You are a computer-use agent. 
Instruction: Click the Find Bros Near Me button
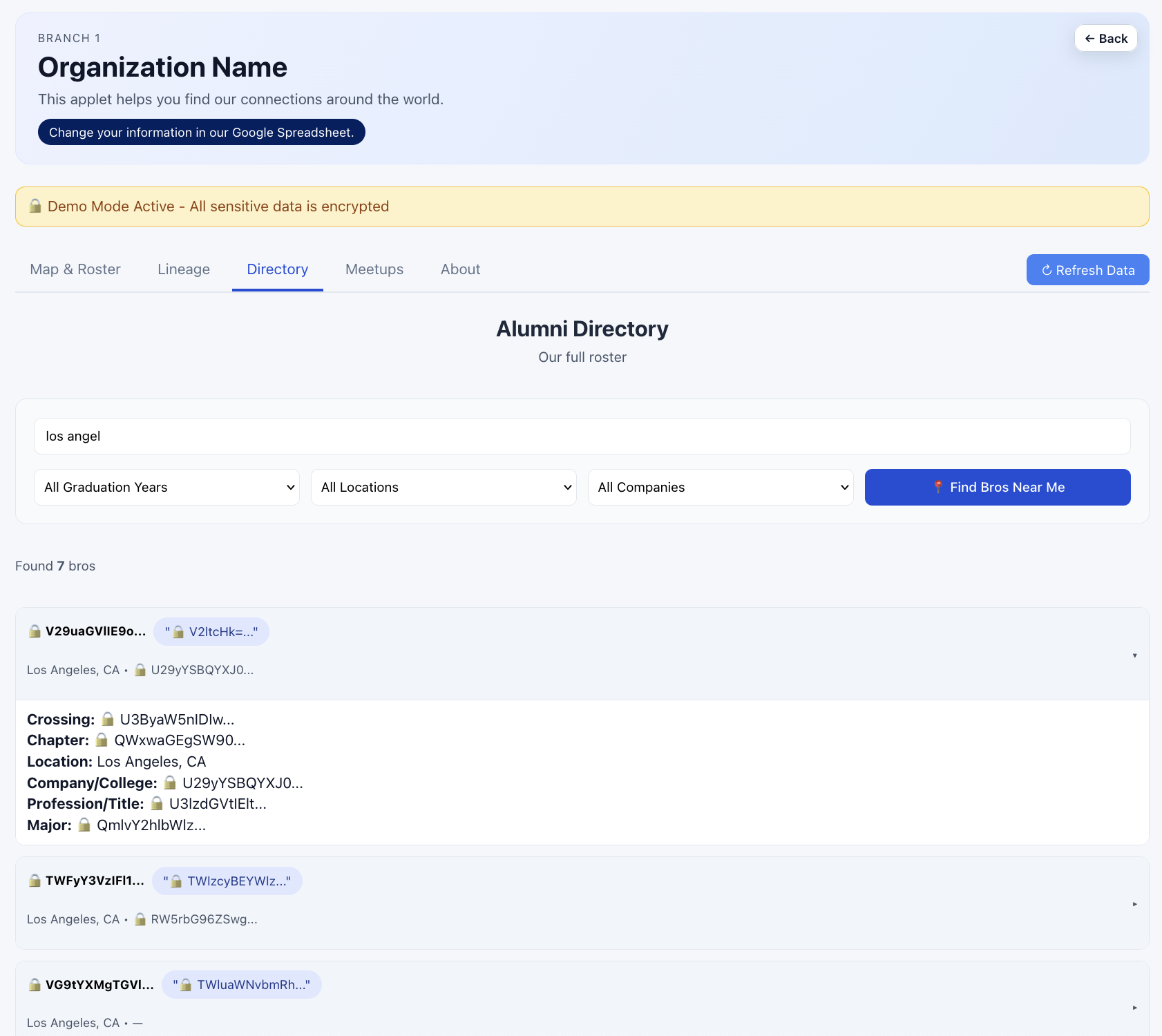(x=998, y=487)
